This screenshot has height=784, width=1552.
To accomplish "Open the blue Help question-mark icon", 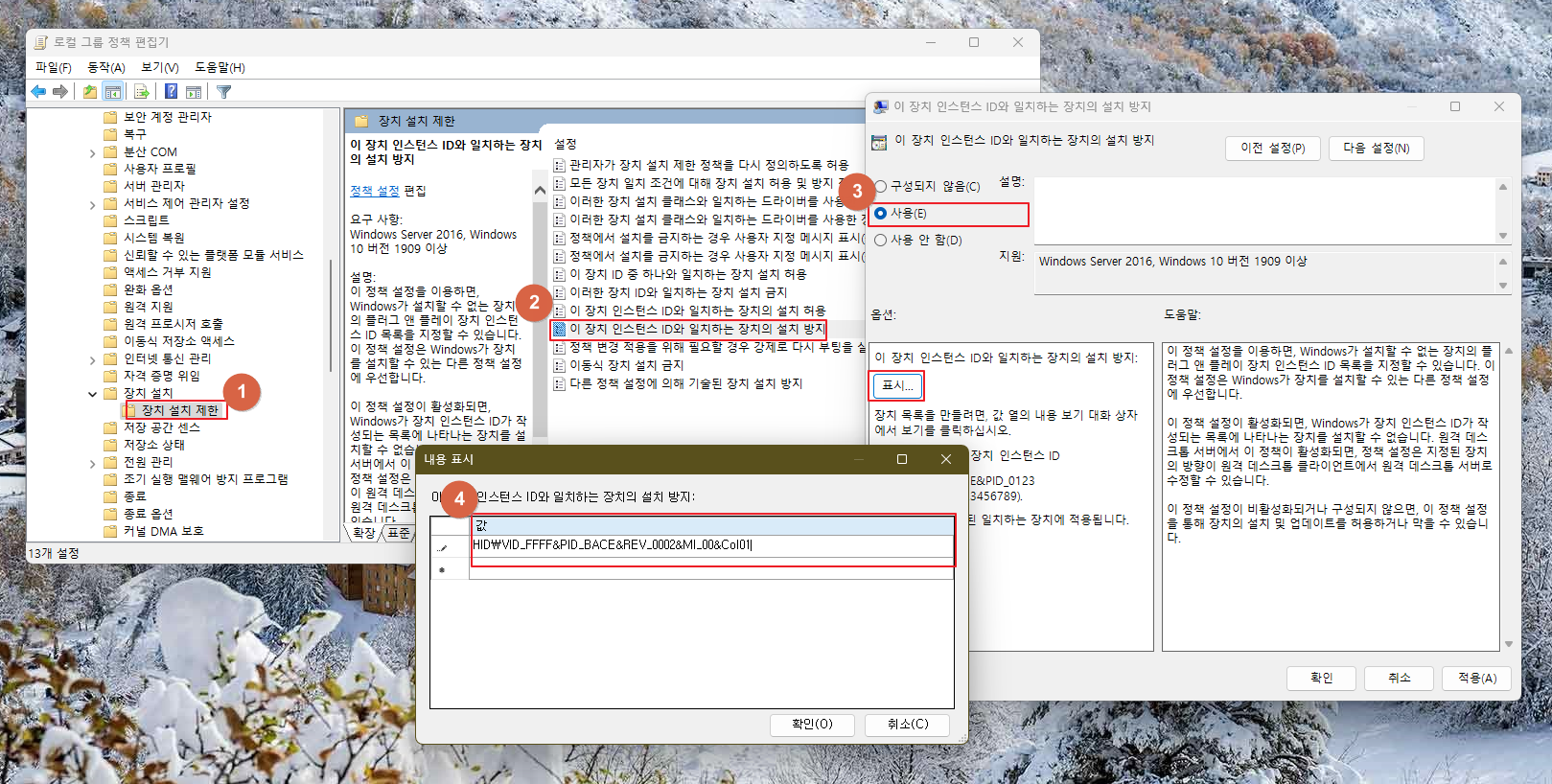I will pyautogui.click(x=171, y=92).
